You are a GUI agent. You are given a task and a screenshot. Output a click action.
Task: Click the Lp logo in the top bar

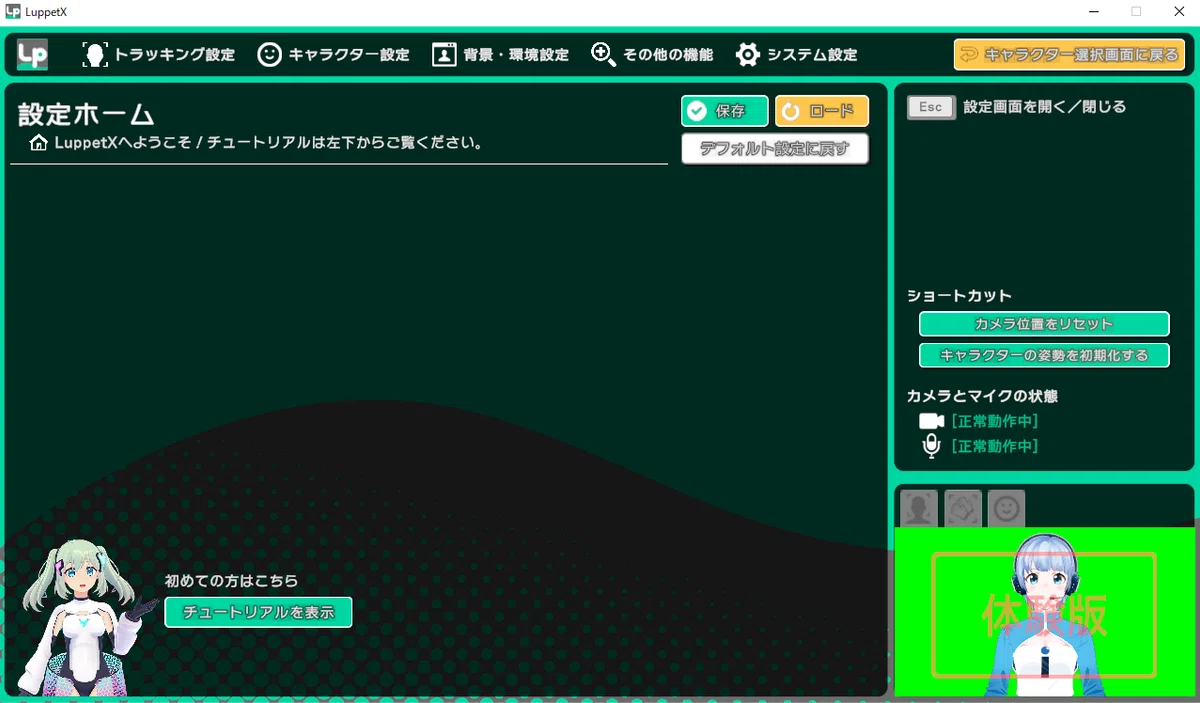pos(33,54)
